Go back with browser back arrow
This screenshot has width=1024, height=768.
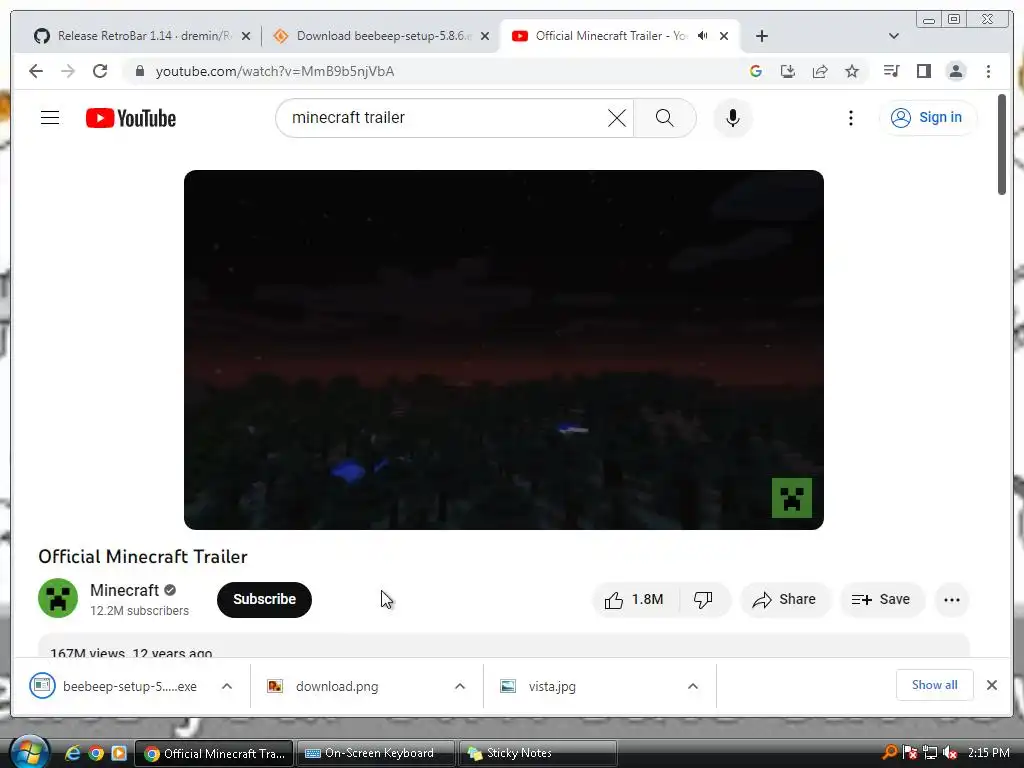coord(36,71)
